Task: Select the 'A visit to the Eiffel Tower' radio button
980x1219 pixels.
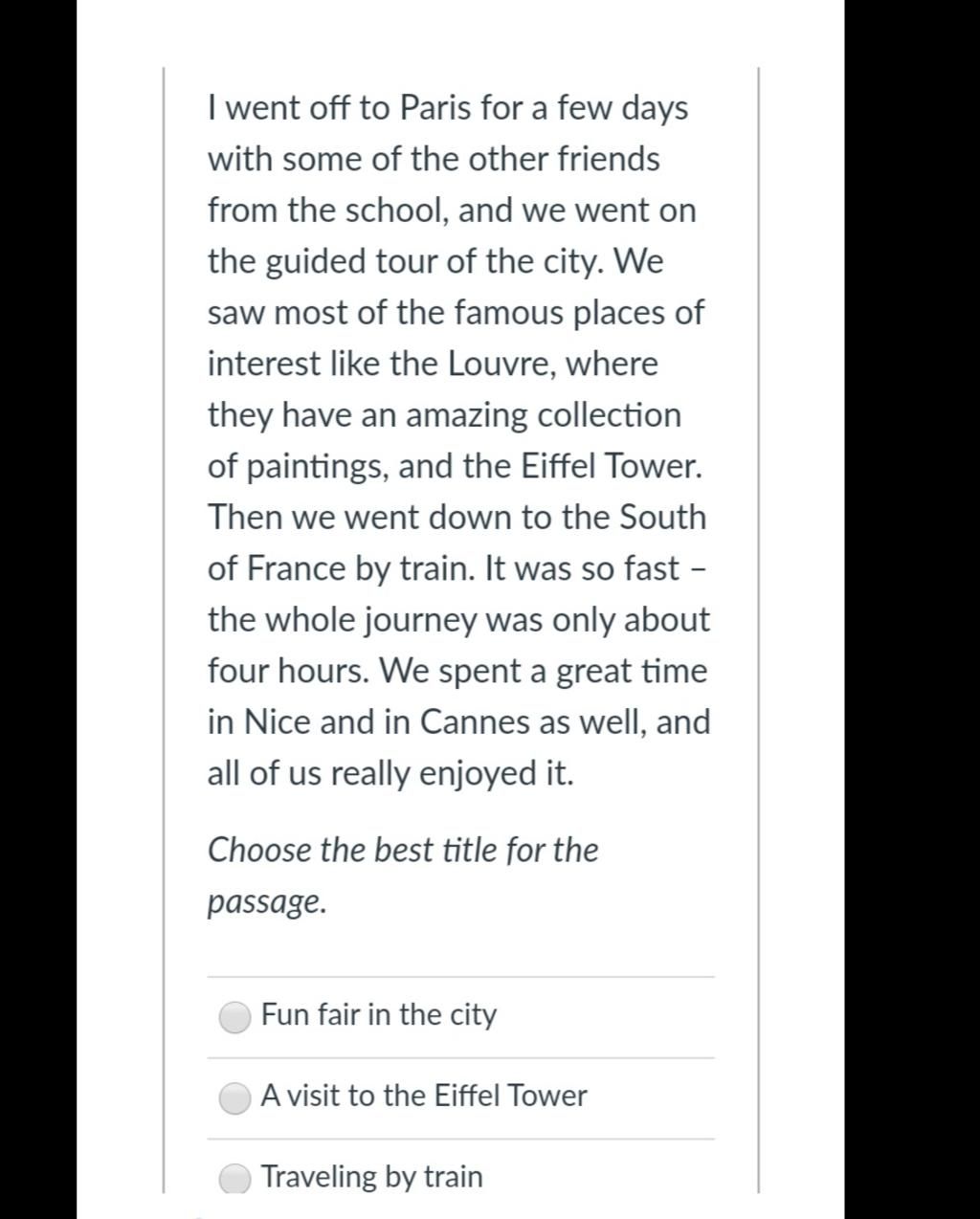Action: tap(235, 1097)
